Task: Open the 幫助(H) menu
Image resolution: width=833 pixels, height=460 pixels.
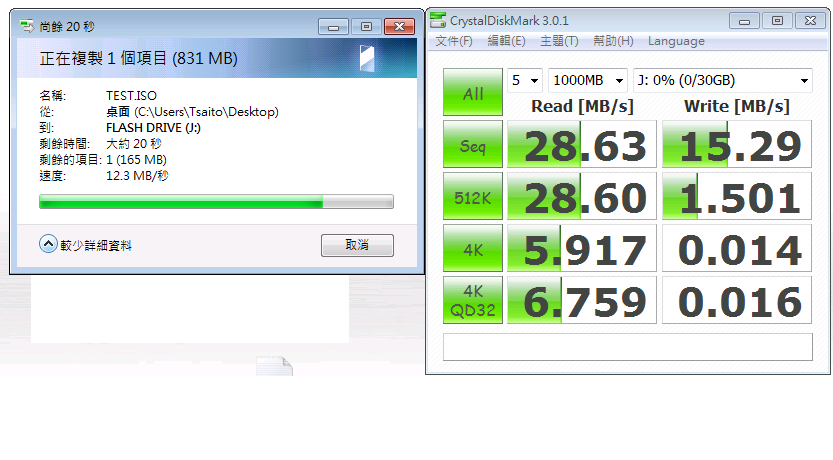Action: coord(613,41)
